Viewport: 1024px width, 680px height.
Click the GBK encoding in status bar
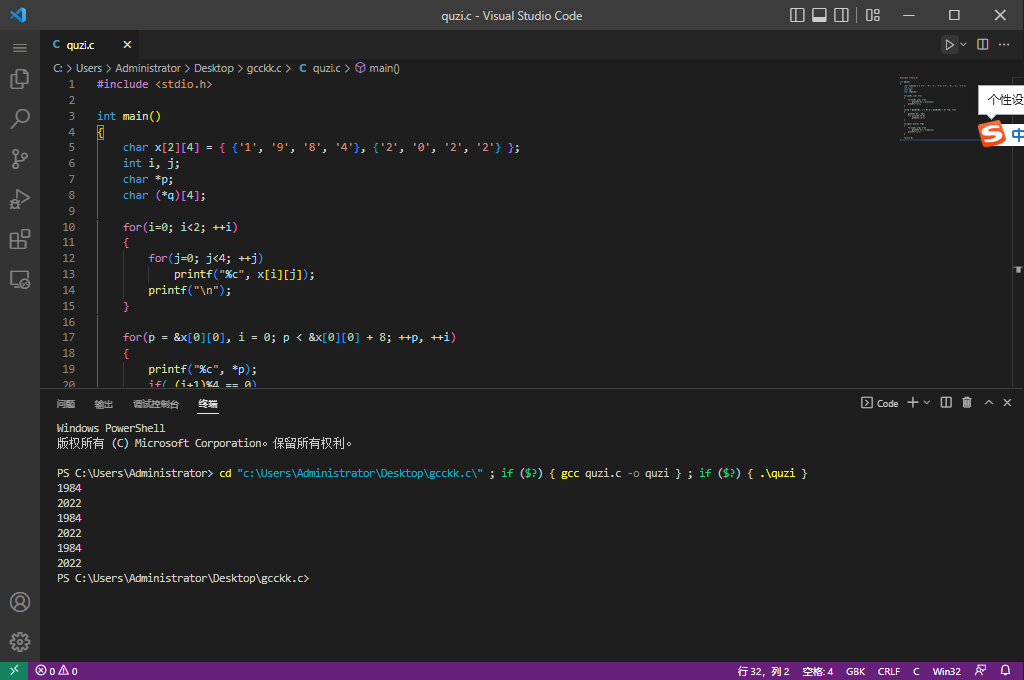[x=856, y=671]
